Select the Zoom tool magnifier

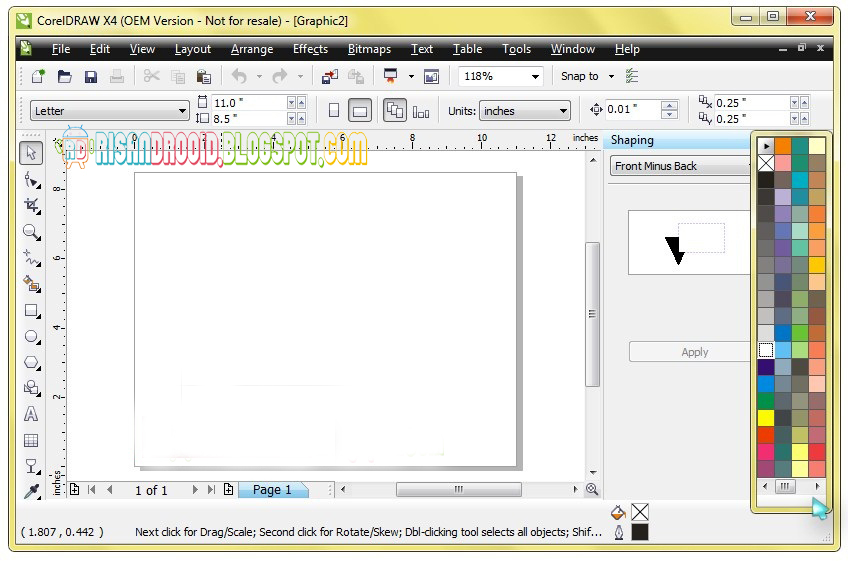click(31, 233)
